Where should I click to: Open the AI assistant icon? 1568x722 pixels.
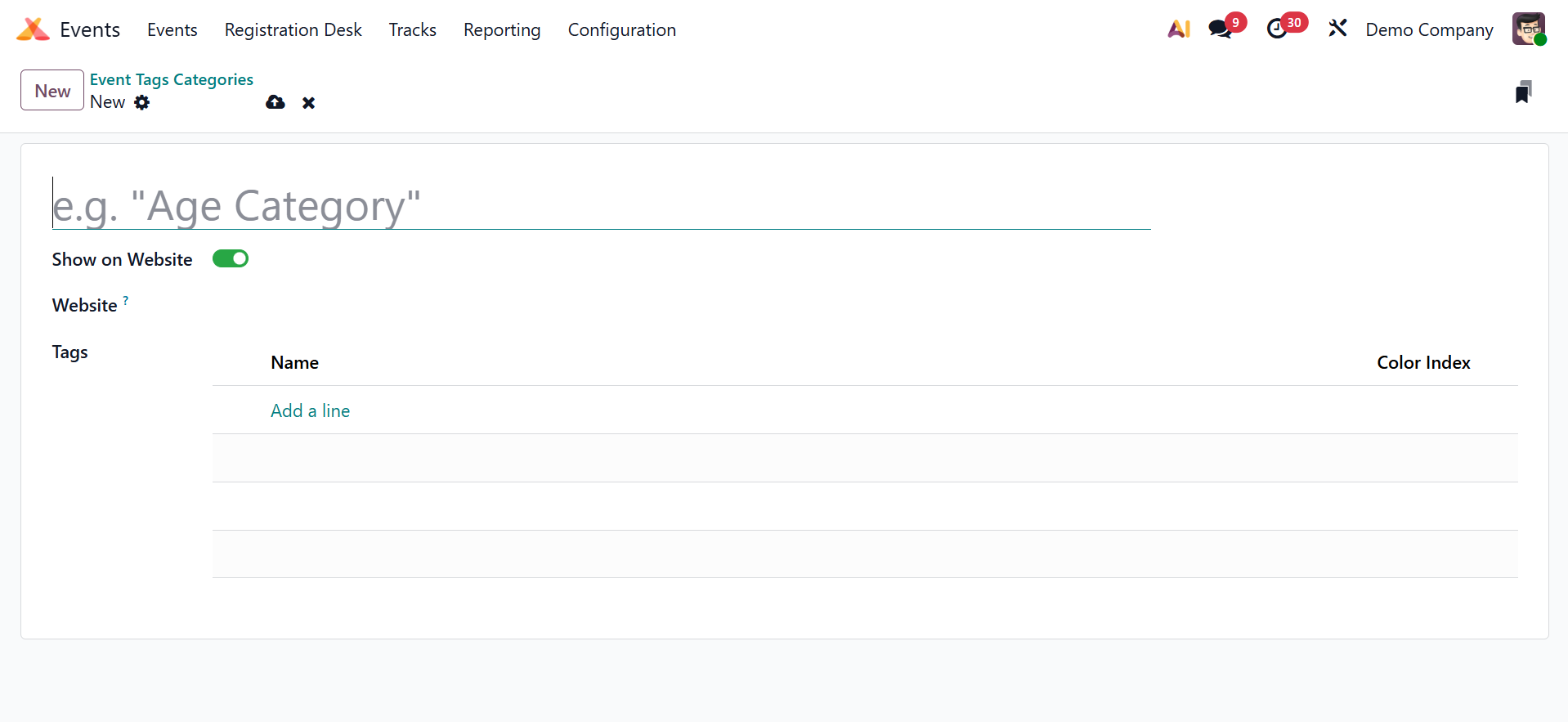[x=1179, y=29]
